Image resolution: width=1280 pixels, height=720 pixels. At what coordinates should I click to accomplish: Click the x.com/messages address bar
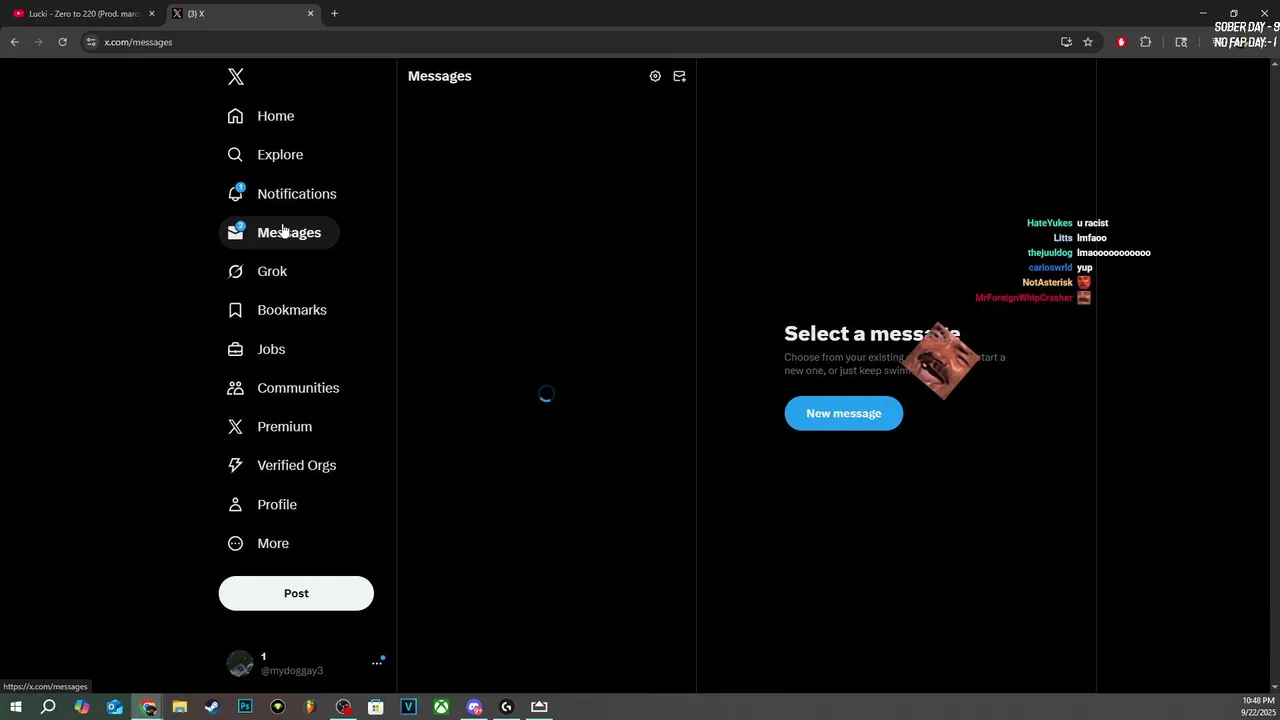(570, 42)
